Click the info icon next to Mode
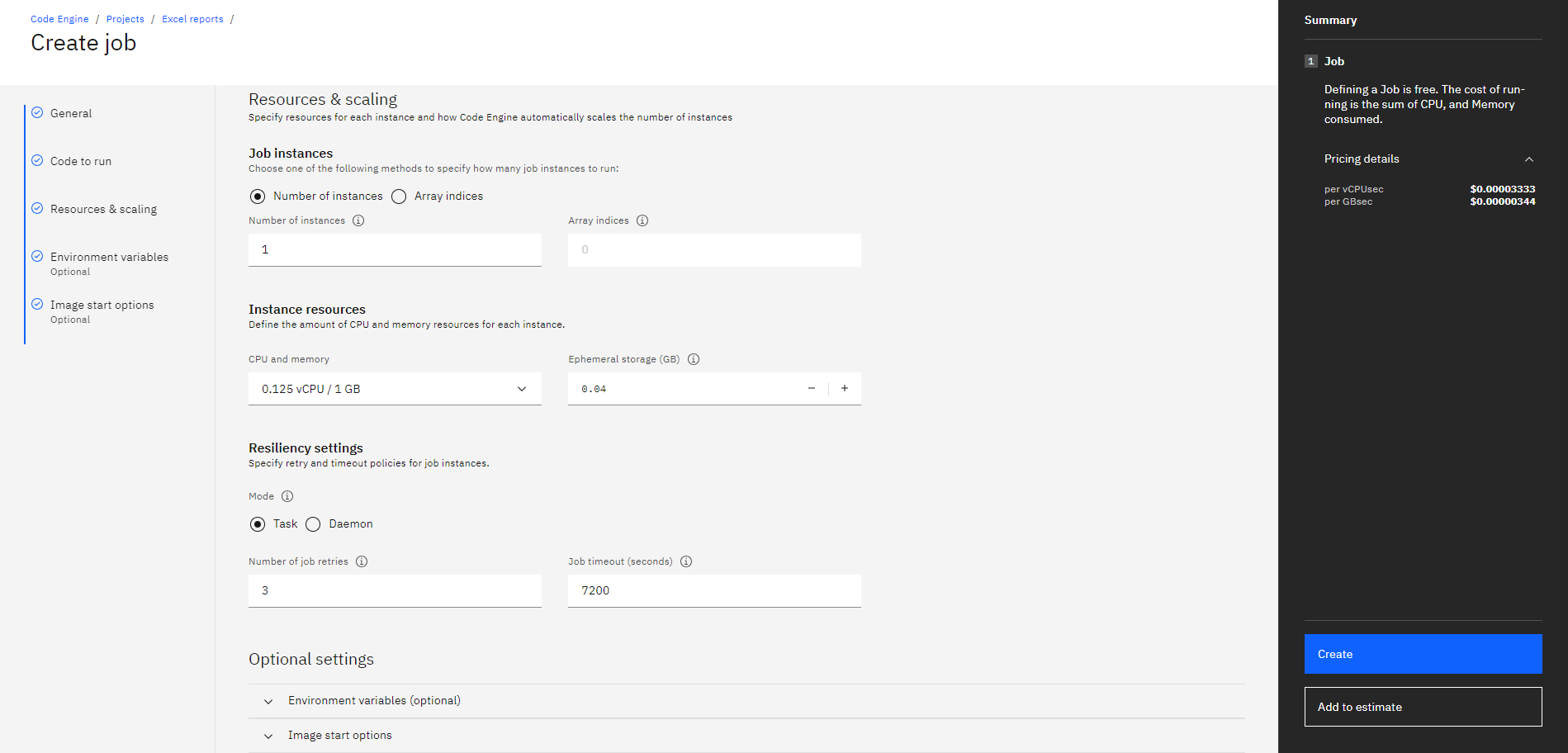Viewport: 1568px width, 753px height. click(287, 496)
